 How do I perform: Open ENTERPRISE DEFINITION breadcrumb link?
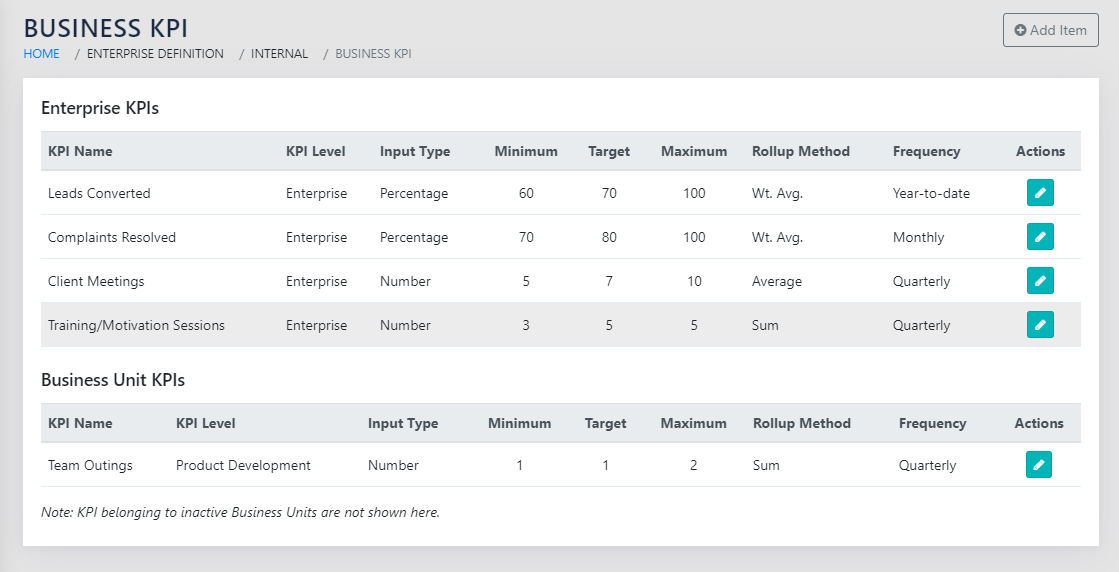(x=155, y=54)
